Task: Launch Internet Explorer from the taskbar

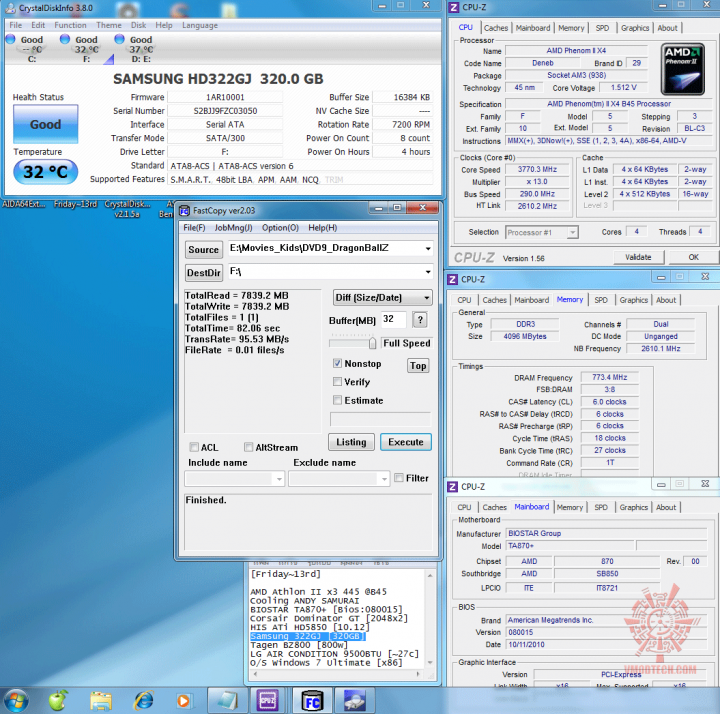Action: 143,701
